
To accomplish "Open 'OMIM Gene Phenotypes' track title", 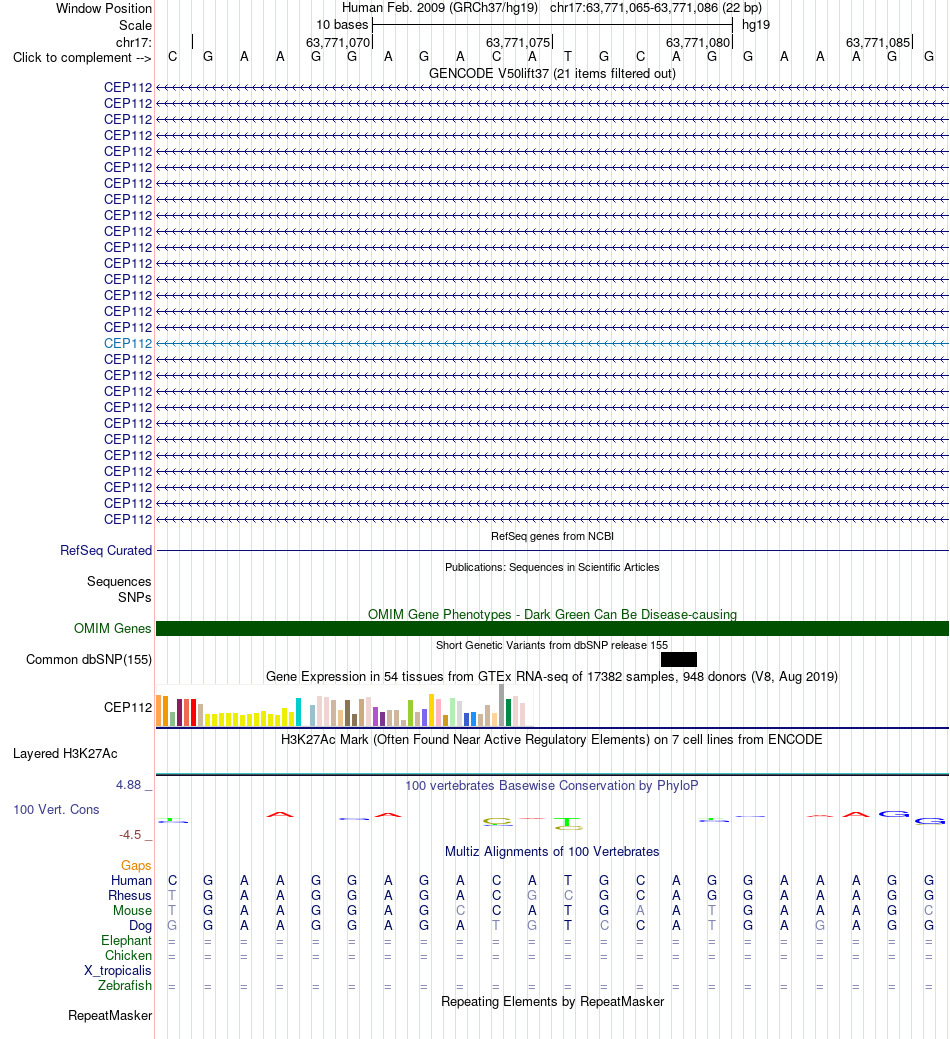I will click(553, 615).
